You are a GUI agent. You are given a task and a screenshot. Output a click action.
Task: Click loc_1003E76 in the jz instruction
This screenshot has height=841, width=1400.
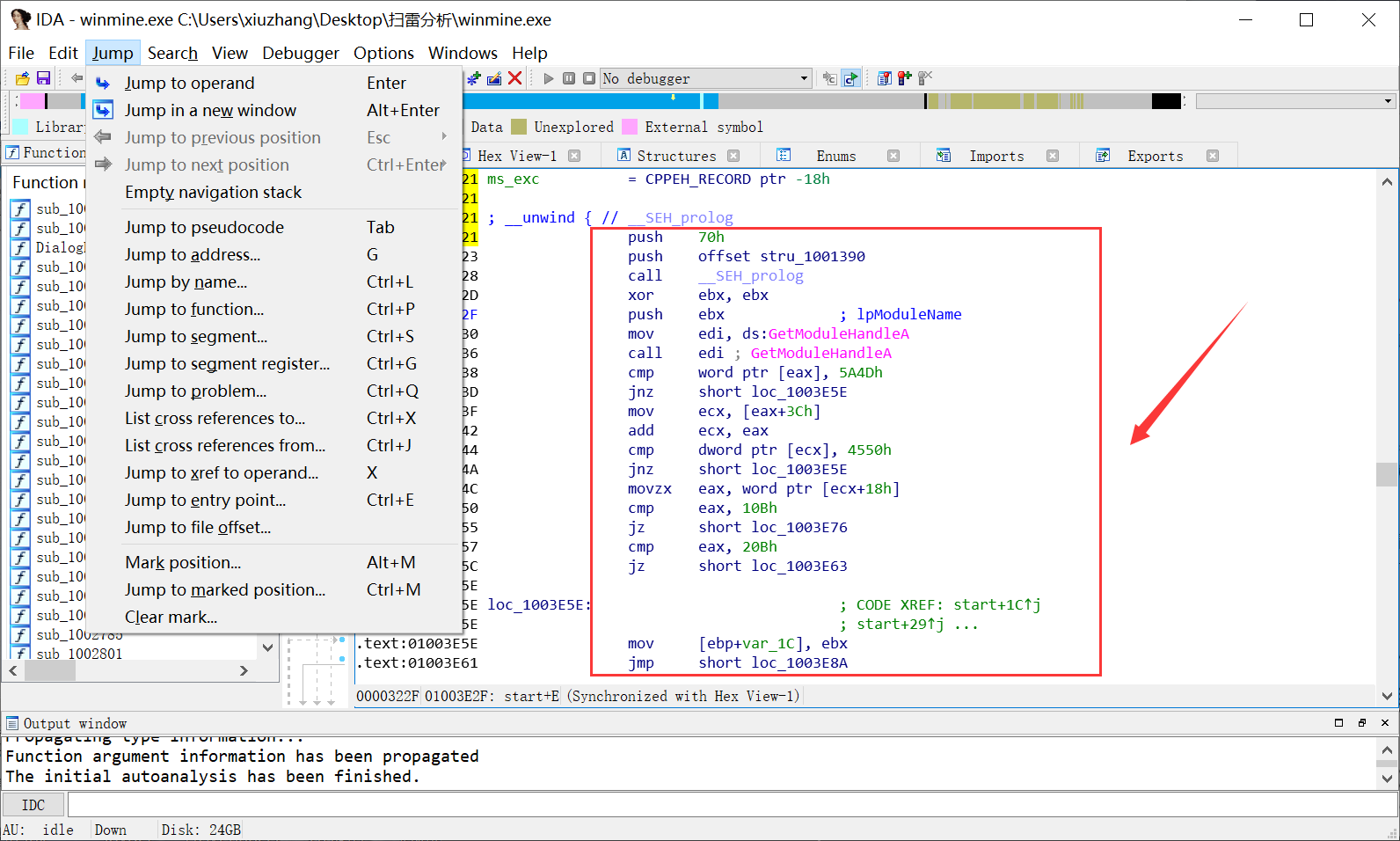point(799,527)
